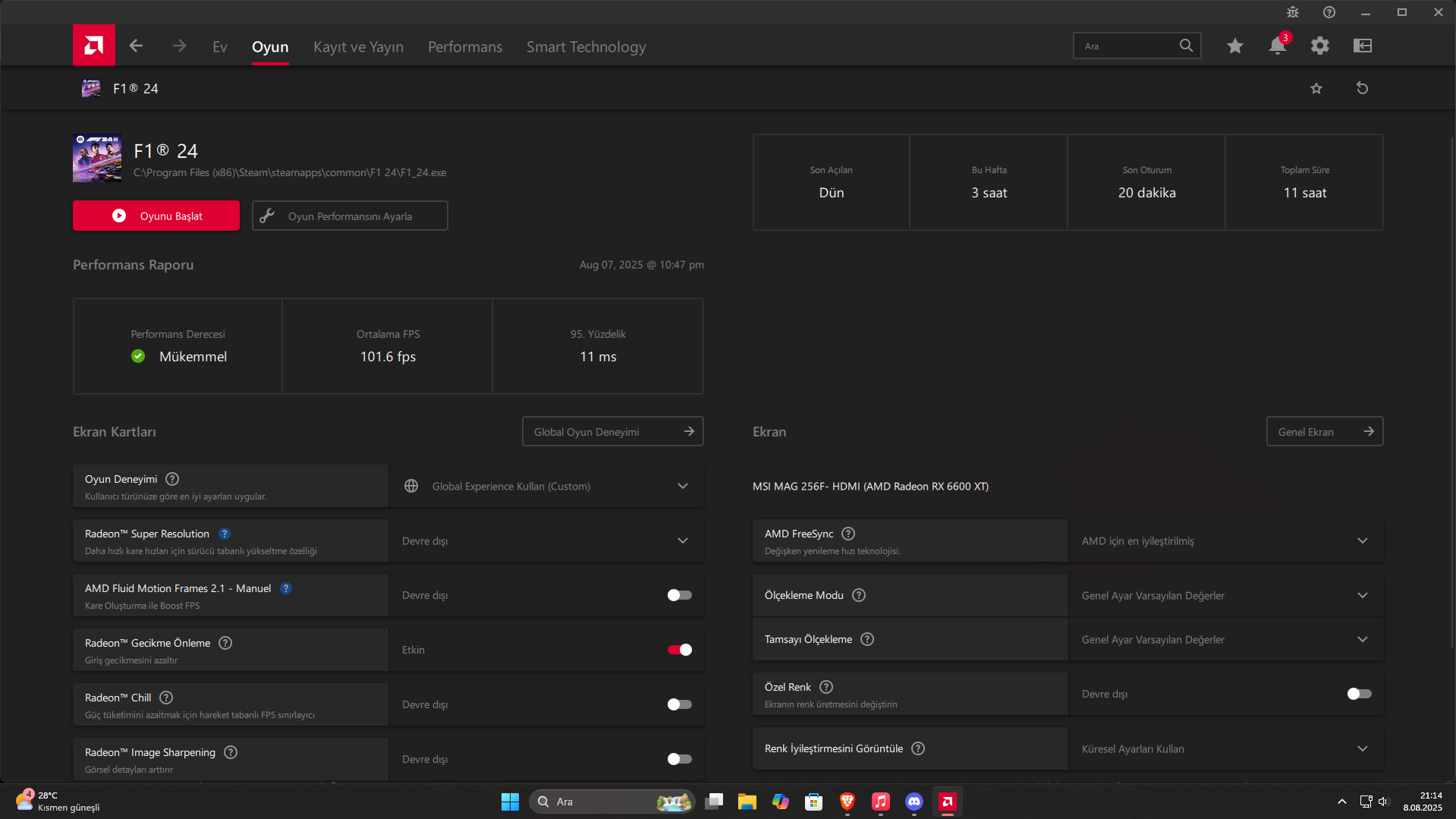Open the favorites star in top bar
The image size is (1456, 819).
pos(1235,46)
